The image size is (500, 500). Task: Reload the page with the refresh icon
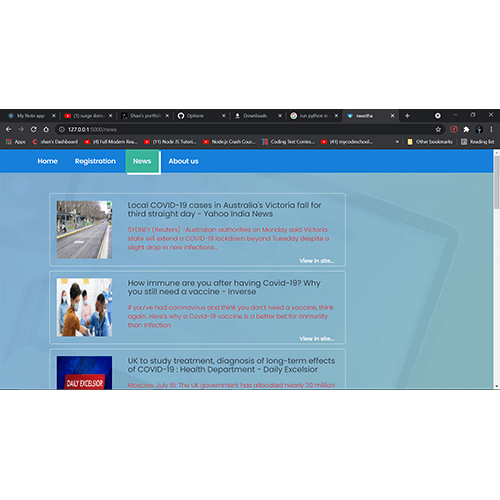coord(33,129)
